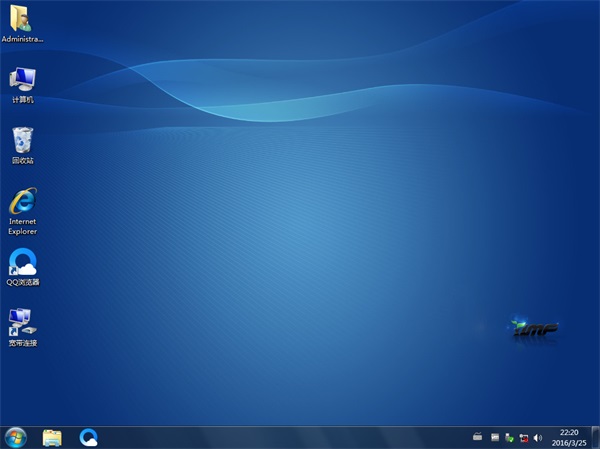This screenshot has height=449, width=600.
Task: Click empty desktop wallpaper to deselect icons
Action: click(300, 250)
